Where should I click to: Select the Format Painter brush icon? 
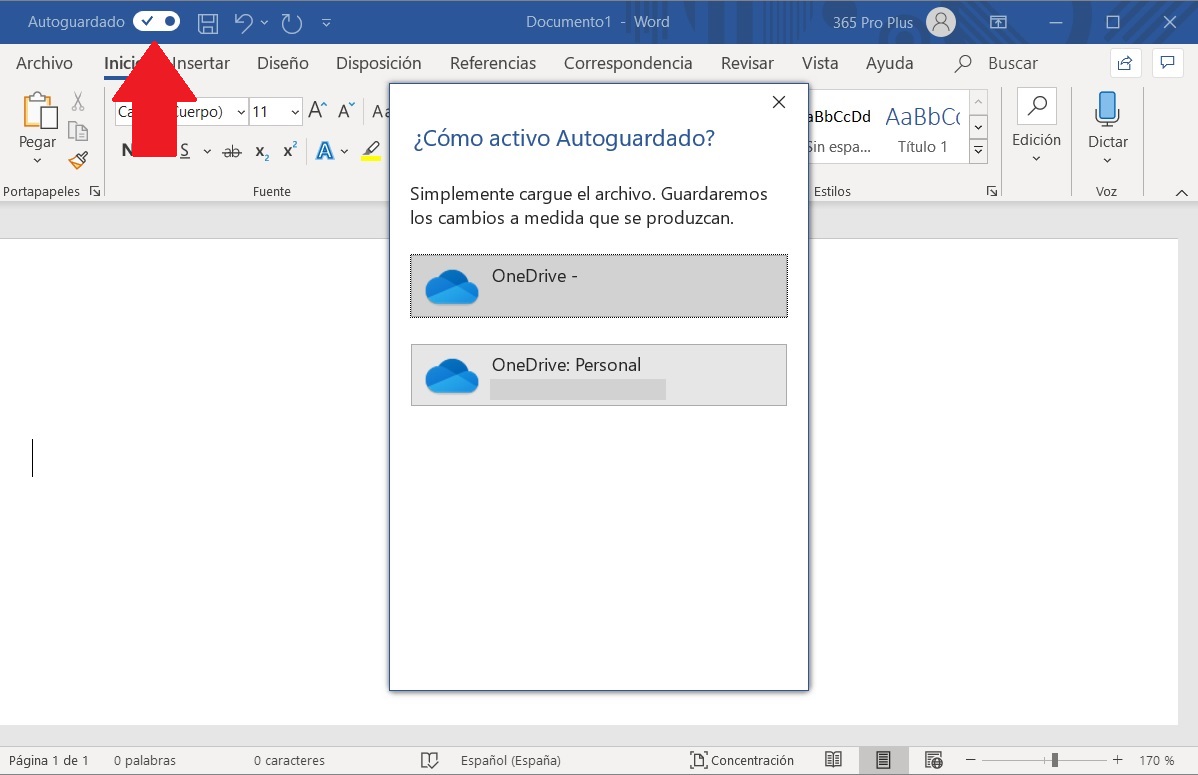click(x=78, y=160)
